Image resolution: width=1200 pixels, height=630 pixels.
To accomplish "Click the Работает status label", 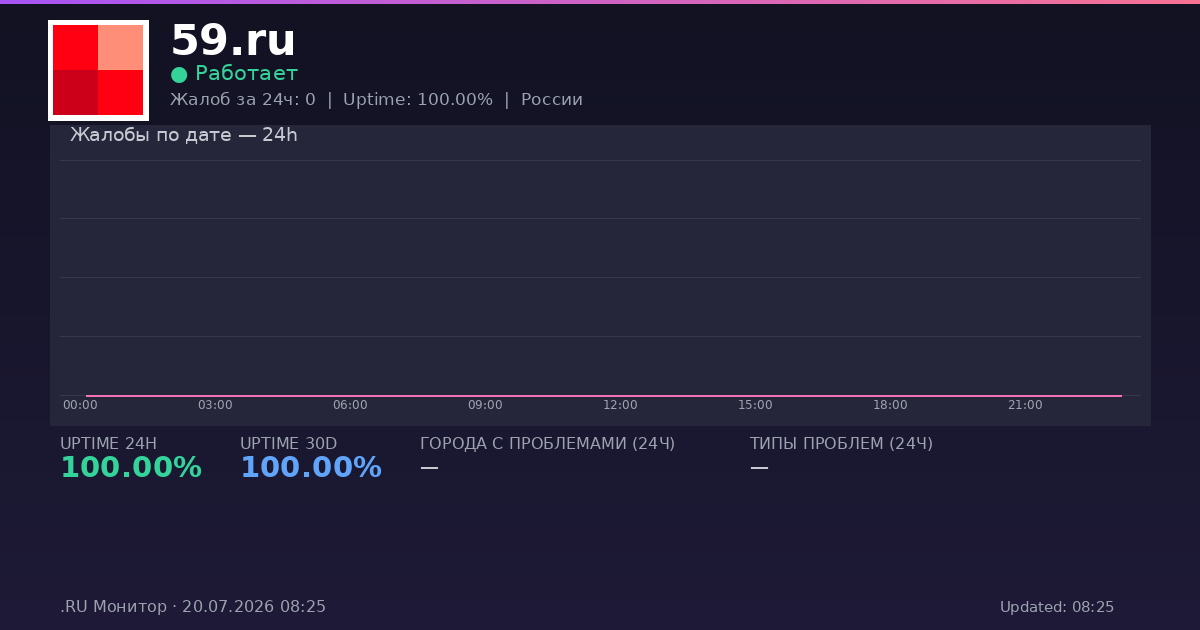I will [x=246, y=74].
